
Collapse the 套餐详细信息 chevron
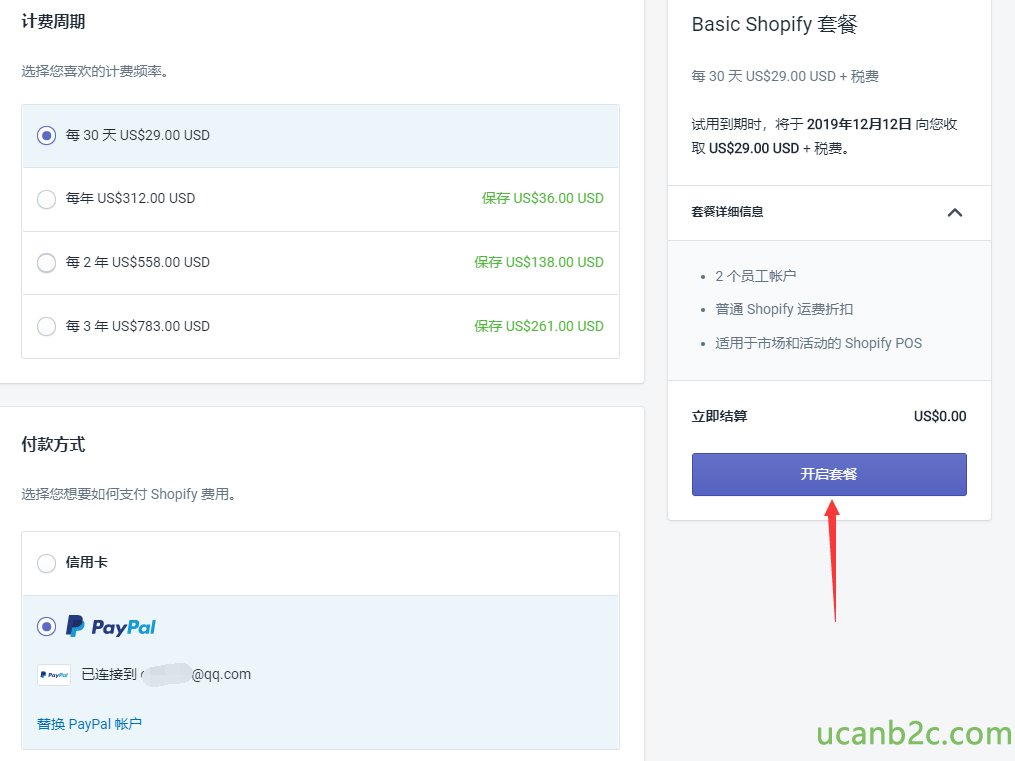click(x=955, y=212)
